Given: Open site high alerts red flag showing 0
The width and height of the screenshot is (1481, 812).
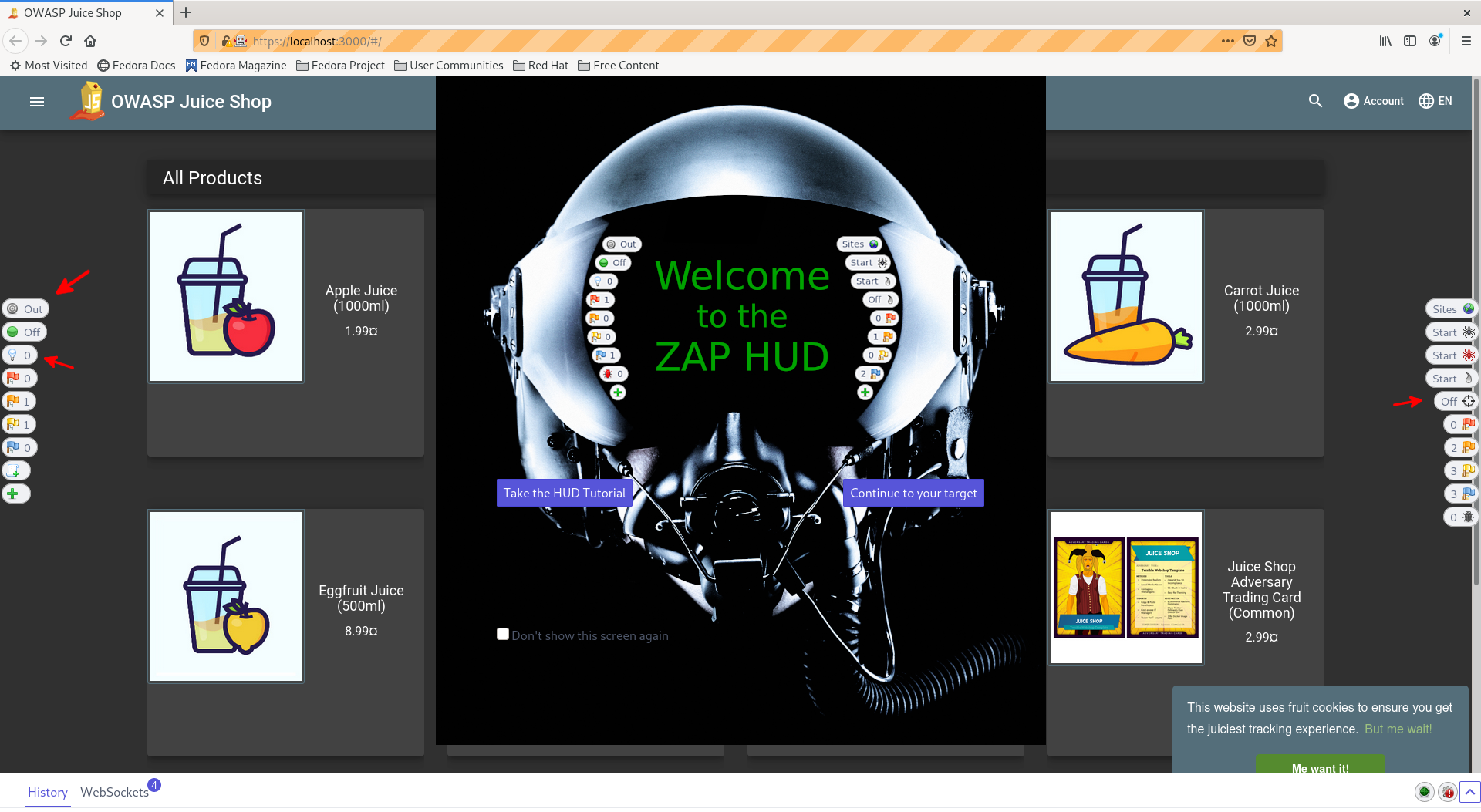Looking at the screenshot, I should [x=1461, y=425].
